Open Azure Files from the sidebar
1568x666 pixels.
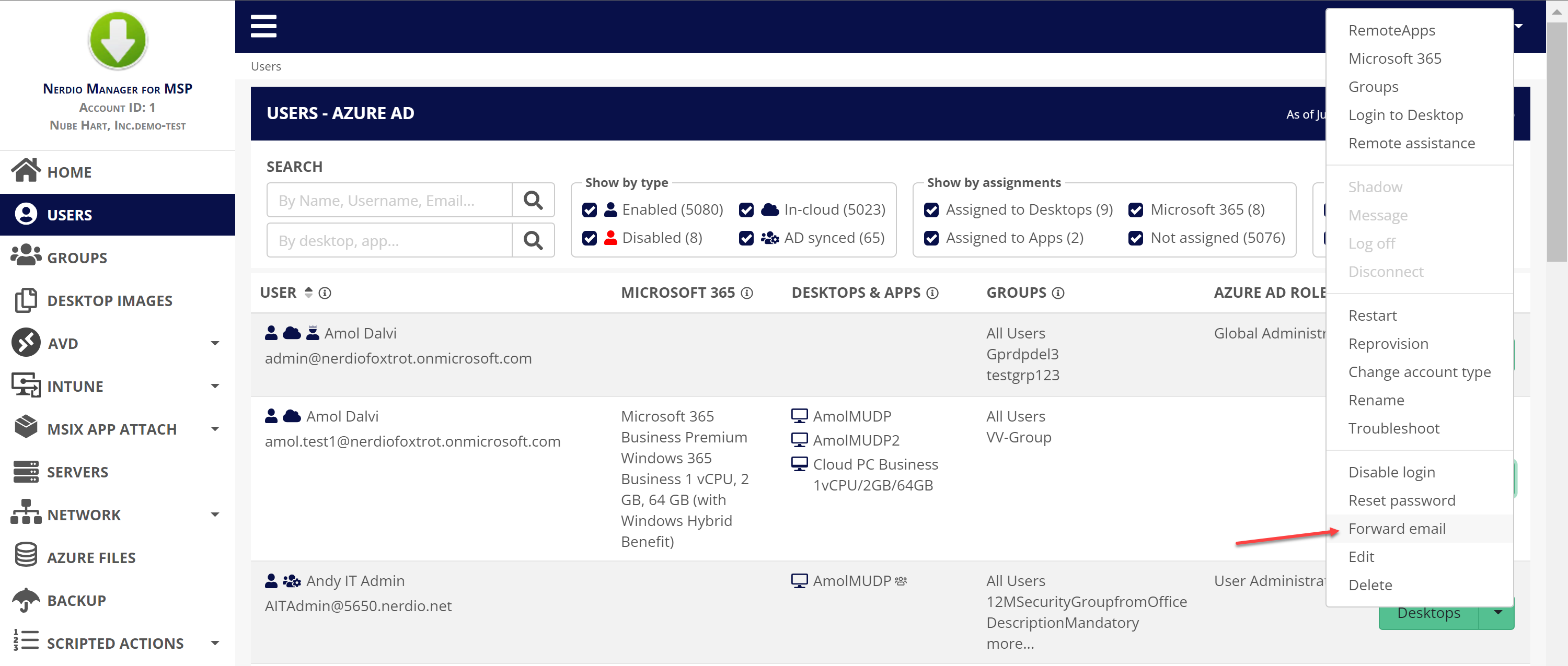(x=91, y=557)
